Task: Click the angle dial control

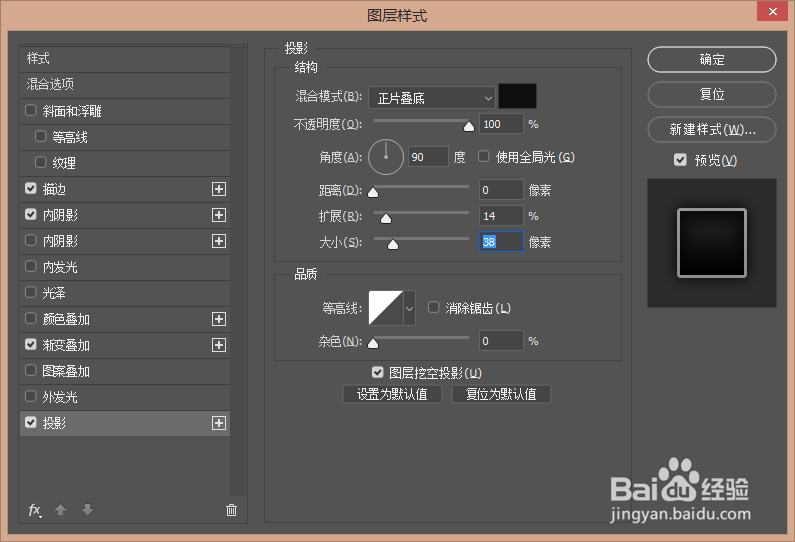Action: tap(386, 157)
